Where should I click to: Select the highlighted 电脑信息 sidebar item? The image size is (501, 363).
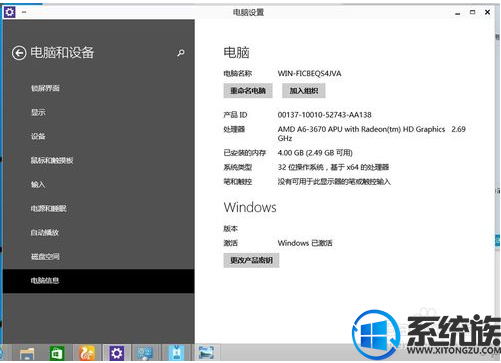point(99,281)
